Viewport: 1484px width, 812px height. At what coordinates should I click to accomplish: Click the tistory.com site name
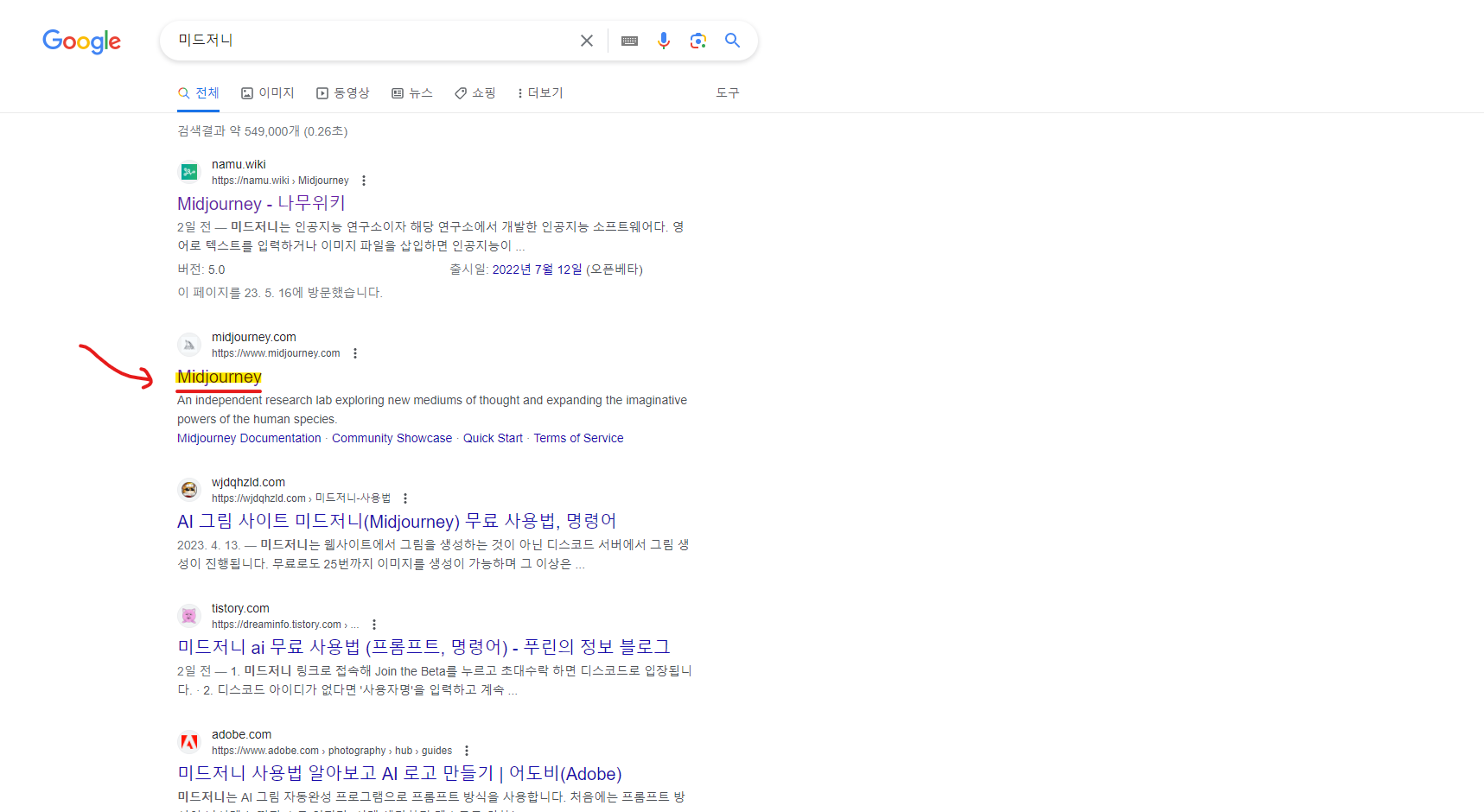(x=240, y=608)
